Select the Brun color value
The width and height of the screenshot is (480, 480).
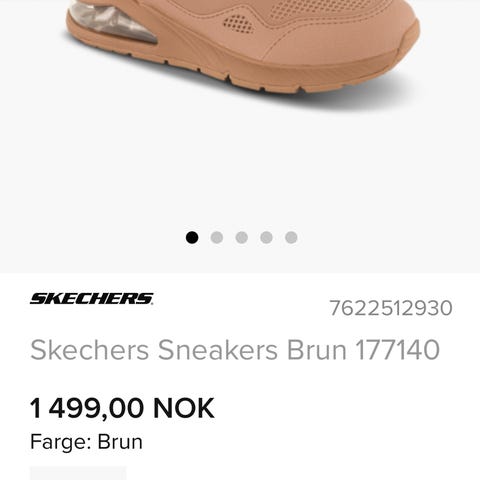pyautogui.click(x=120, y=442)
